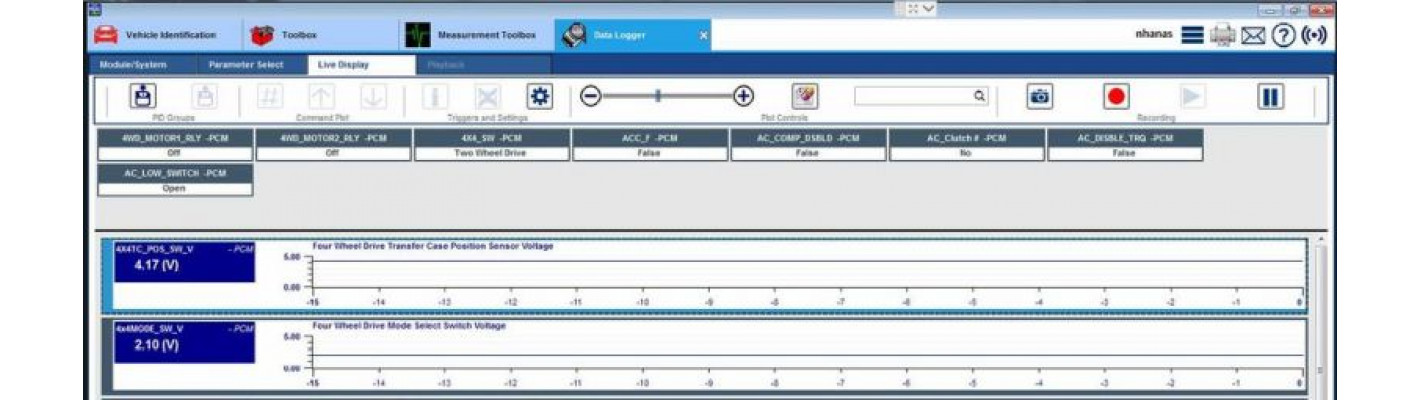Image resolution: width=1420 pixels, height=400 pixels.
Task: Click the envelope mail icon
Action: [x=1253, y=35]
